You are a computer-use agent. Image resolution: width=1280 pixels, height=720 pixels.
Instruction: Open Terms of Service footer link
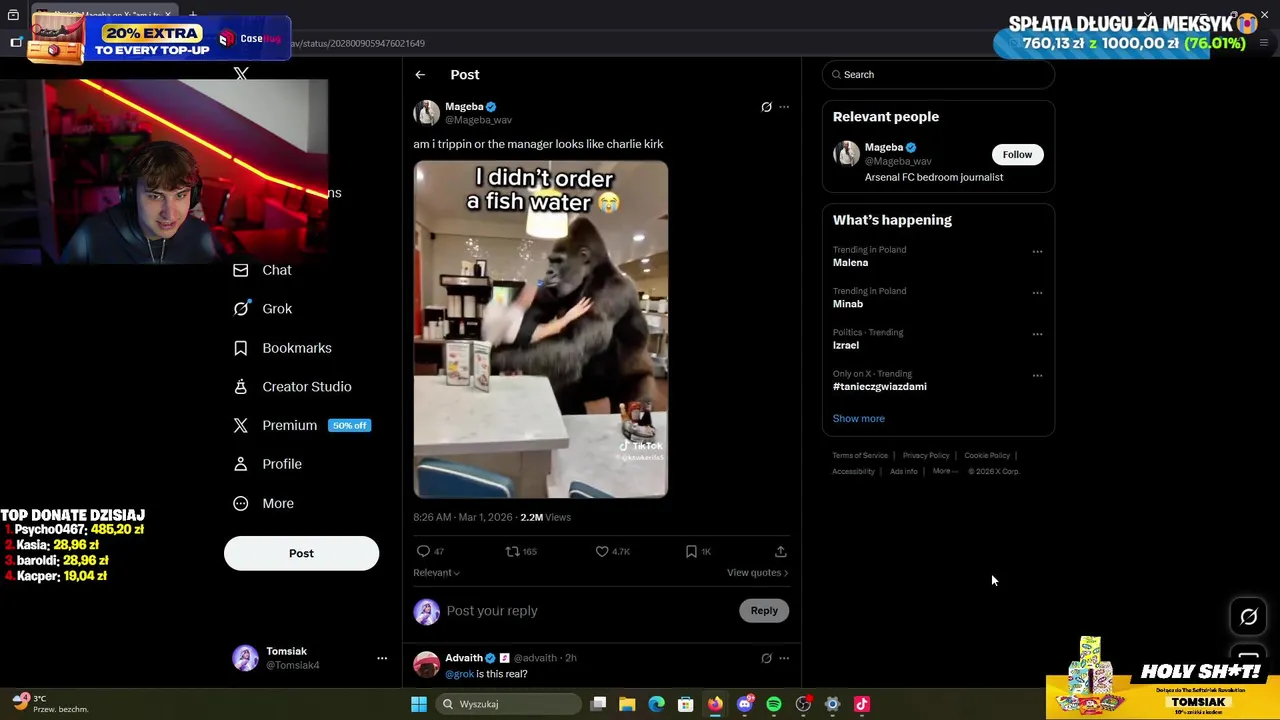point(860,456)
